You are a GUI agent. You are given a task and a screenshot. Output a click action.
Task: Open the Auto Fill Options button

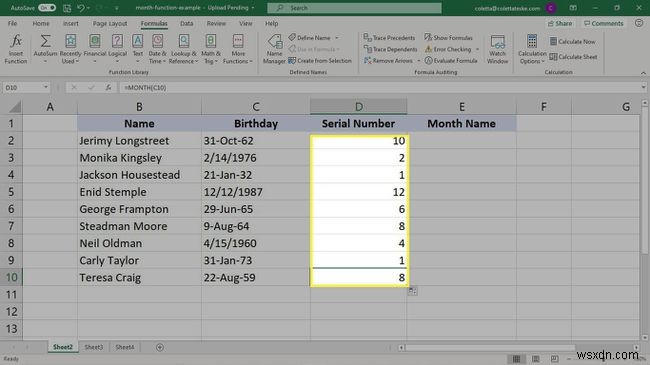point(412,291)
